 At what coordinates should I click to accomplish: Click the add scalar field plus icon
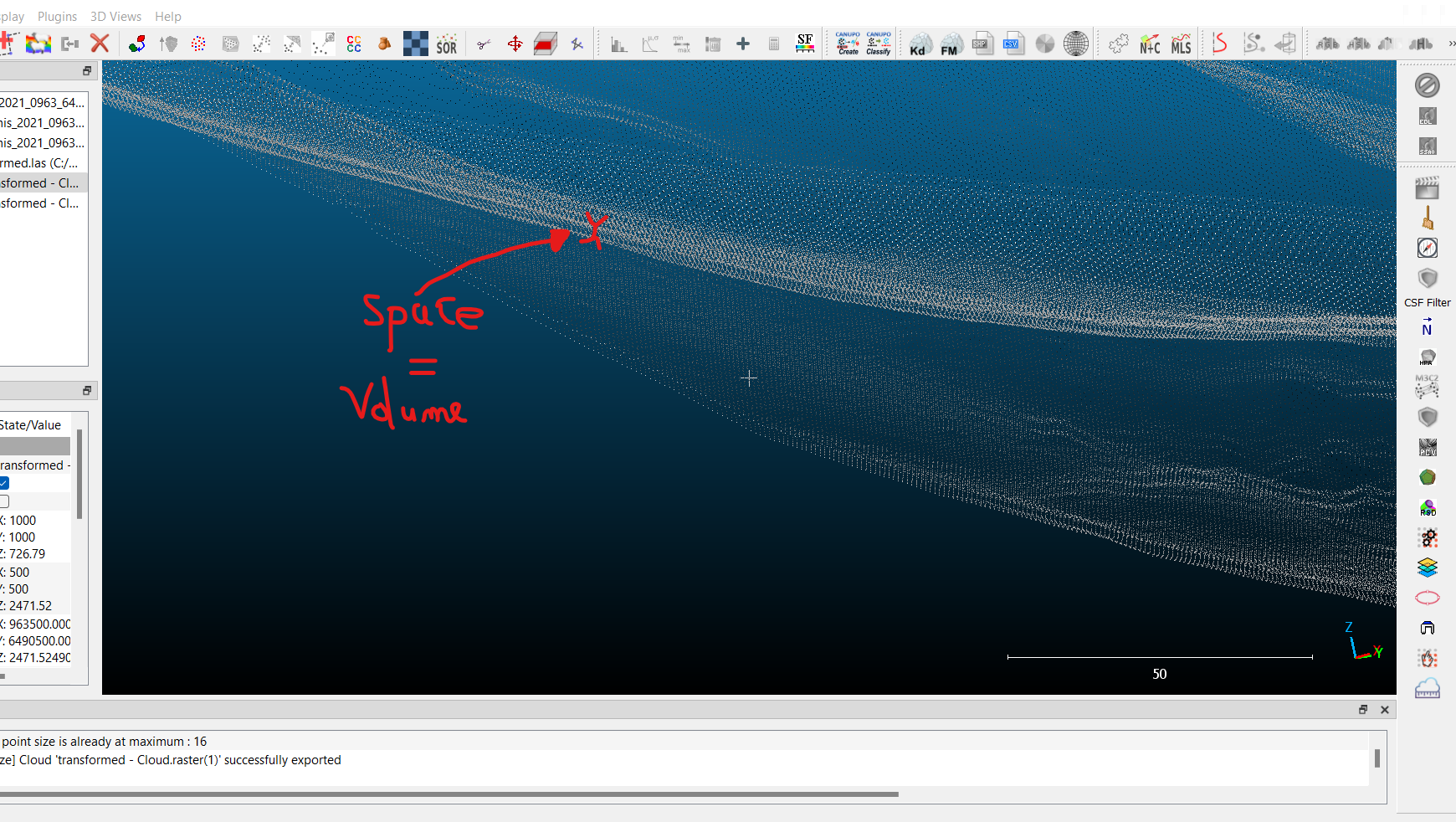pos(743,44)
